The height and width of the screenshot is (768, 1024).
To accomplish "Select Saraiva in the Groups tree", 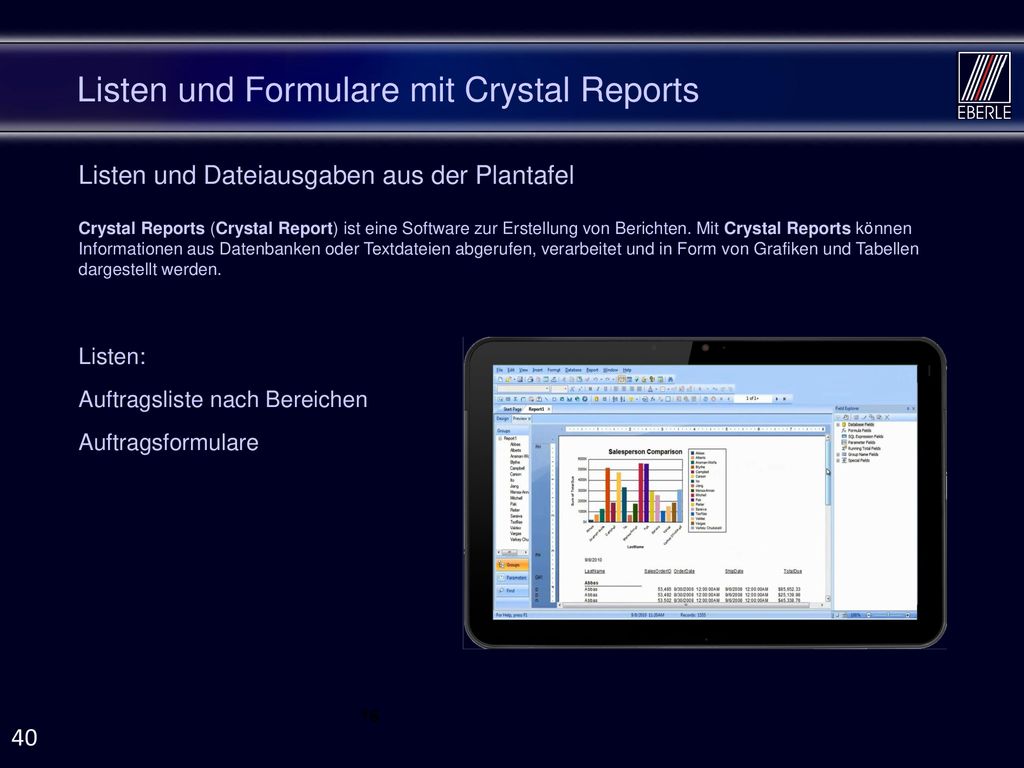I will (516, 516).
